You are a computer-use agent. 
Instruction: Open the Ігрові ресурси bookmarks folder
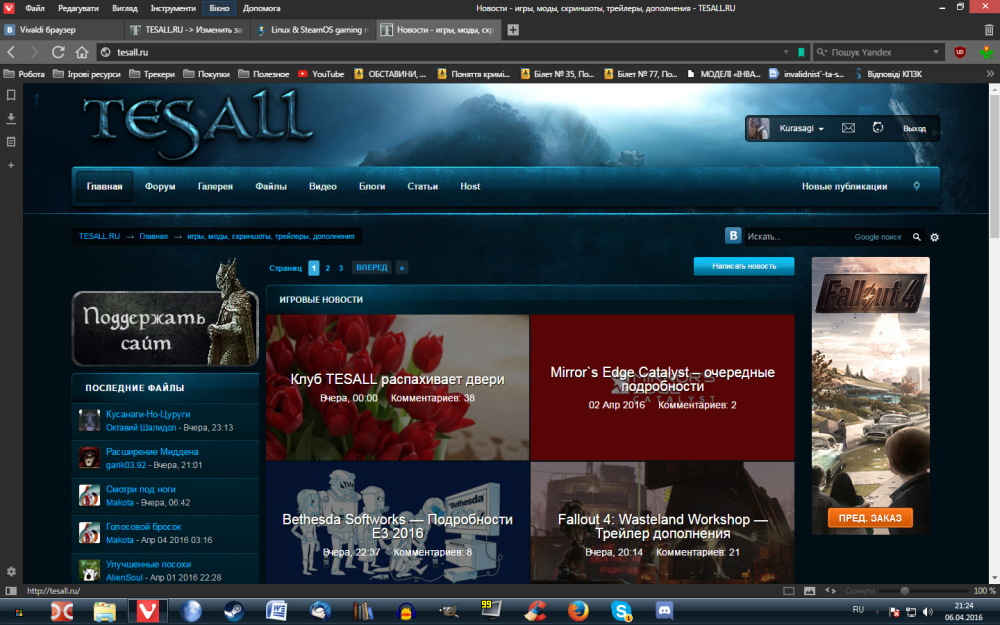pos(87,74)
